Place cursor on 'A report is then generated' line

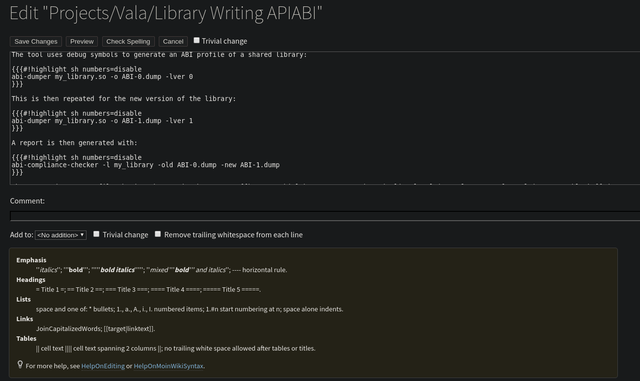(74, 143)
